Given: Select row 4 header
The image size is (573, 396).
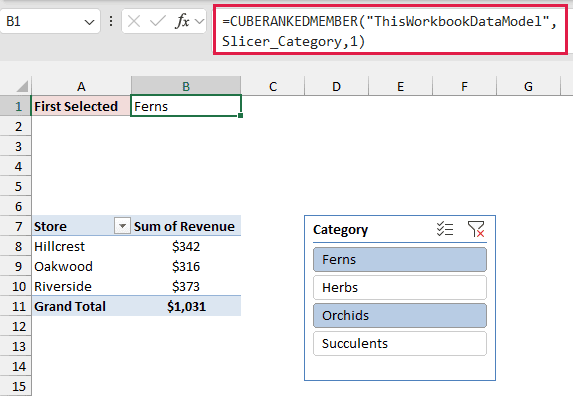Looking at the screenshot, I should tap(16, 166).
